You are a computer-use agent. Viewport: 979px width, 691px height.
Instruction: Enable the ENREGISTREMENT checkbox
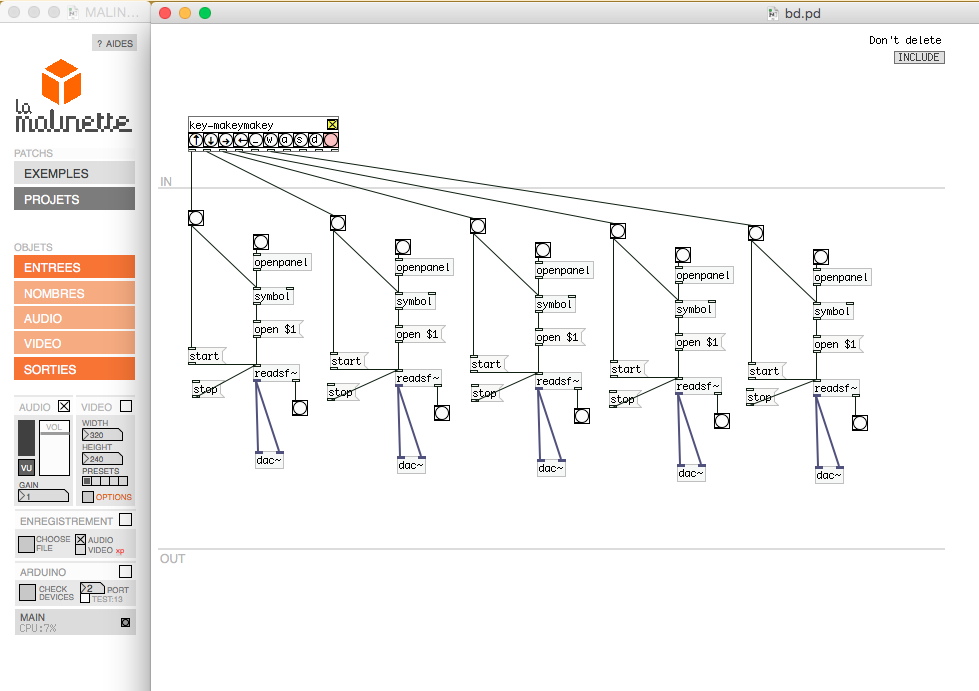[x=126, y=520]
